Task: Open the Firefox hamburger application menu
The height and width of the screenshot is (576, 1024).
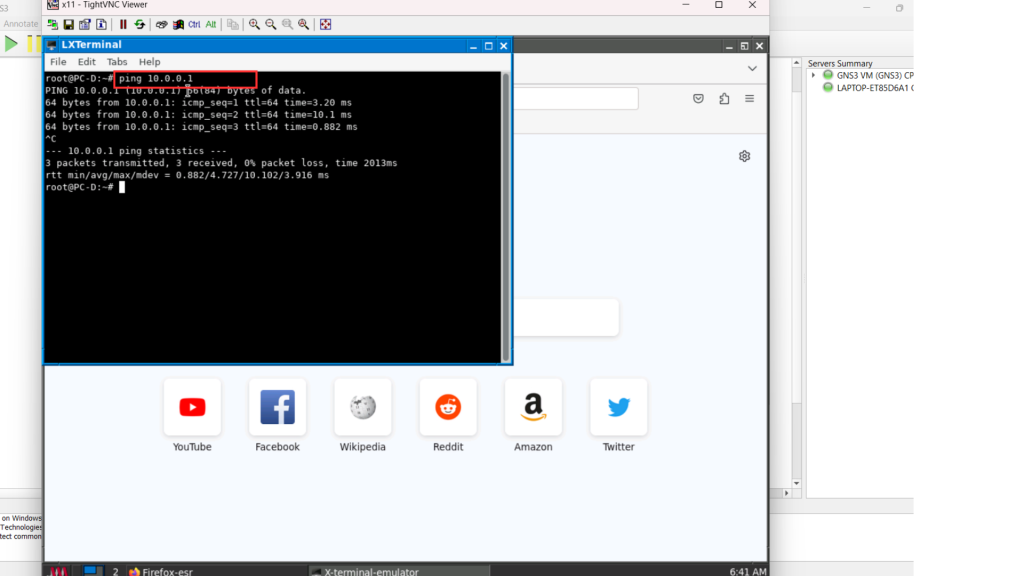Action: (x=749, y=98)
